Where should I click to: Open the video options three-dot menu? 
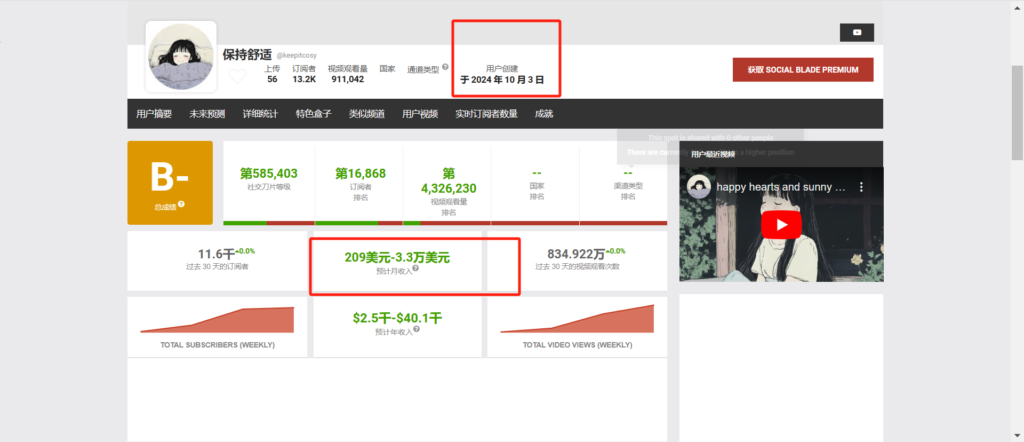point(861,187)
